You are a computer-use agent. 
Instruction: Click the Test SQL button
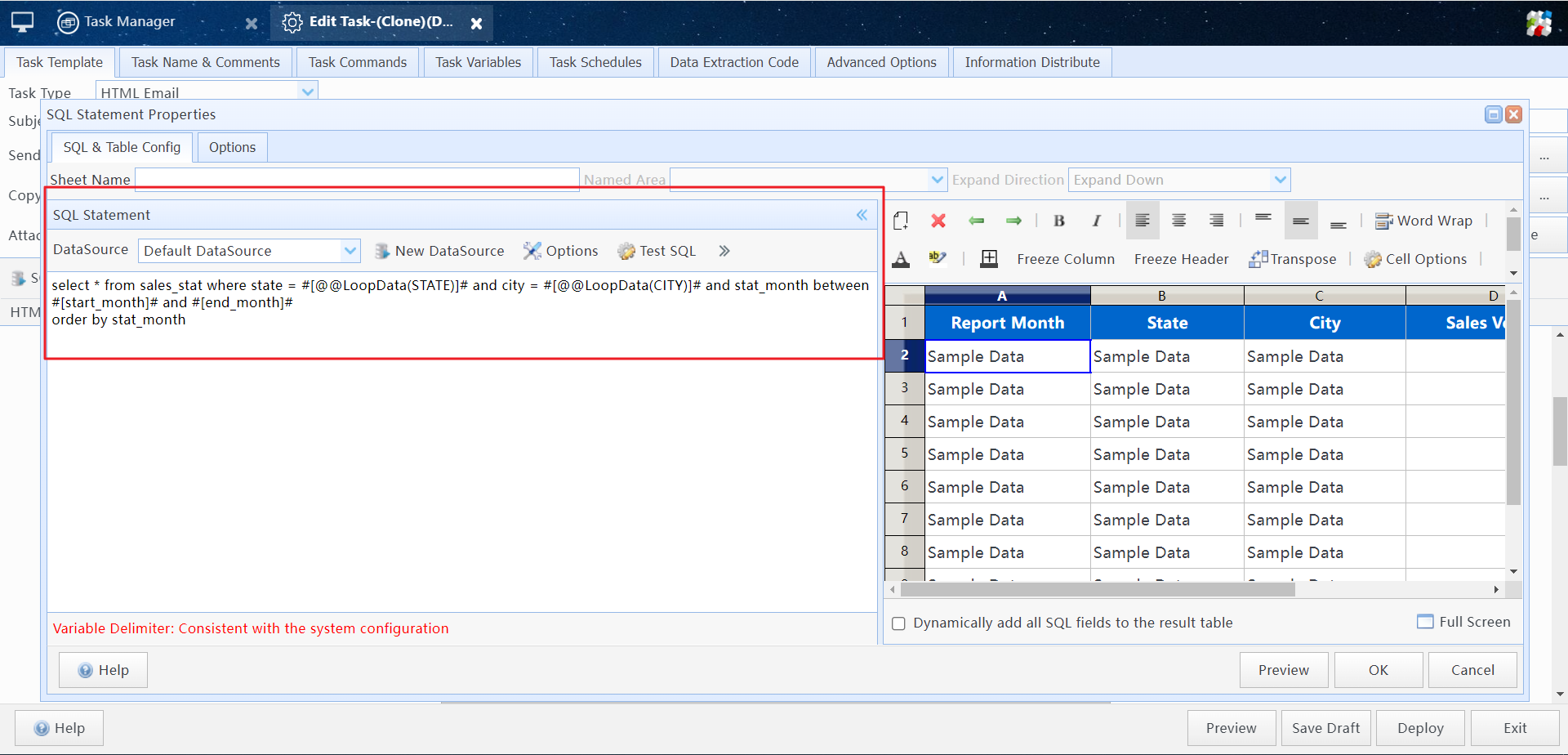657,251
